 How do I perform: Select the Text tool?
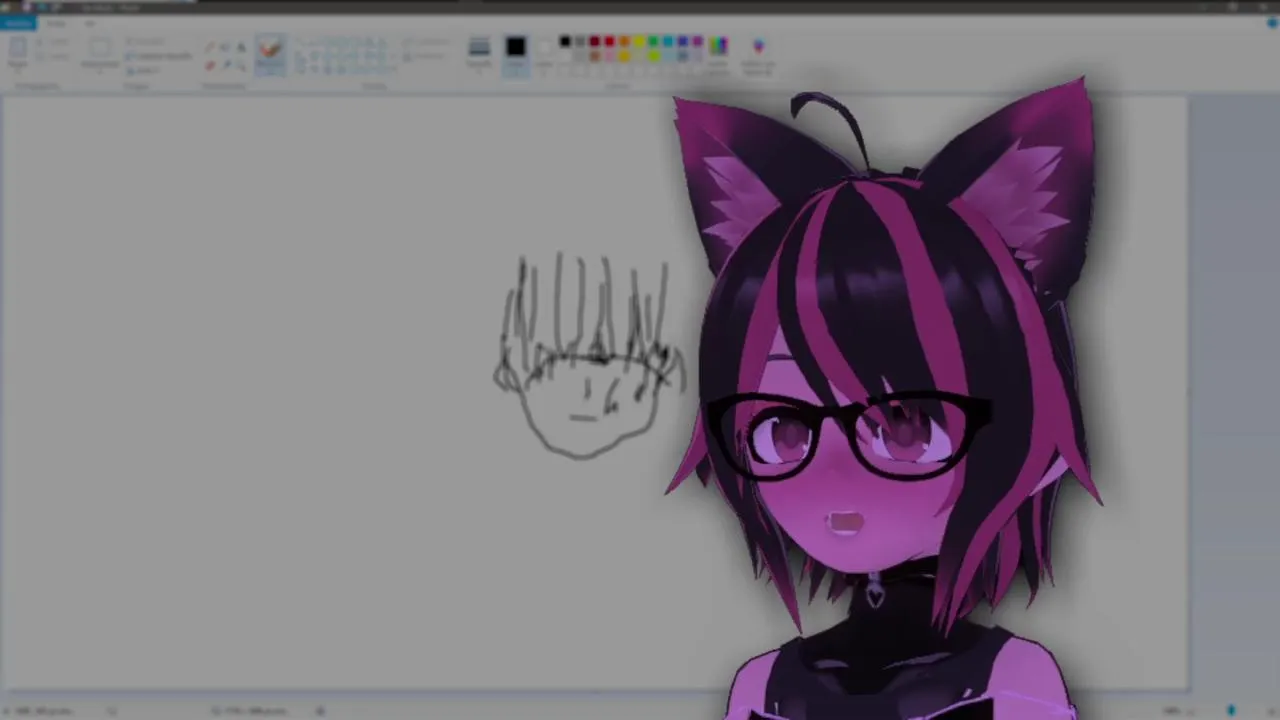click(240, 47)
